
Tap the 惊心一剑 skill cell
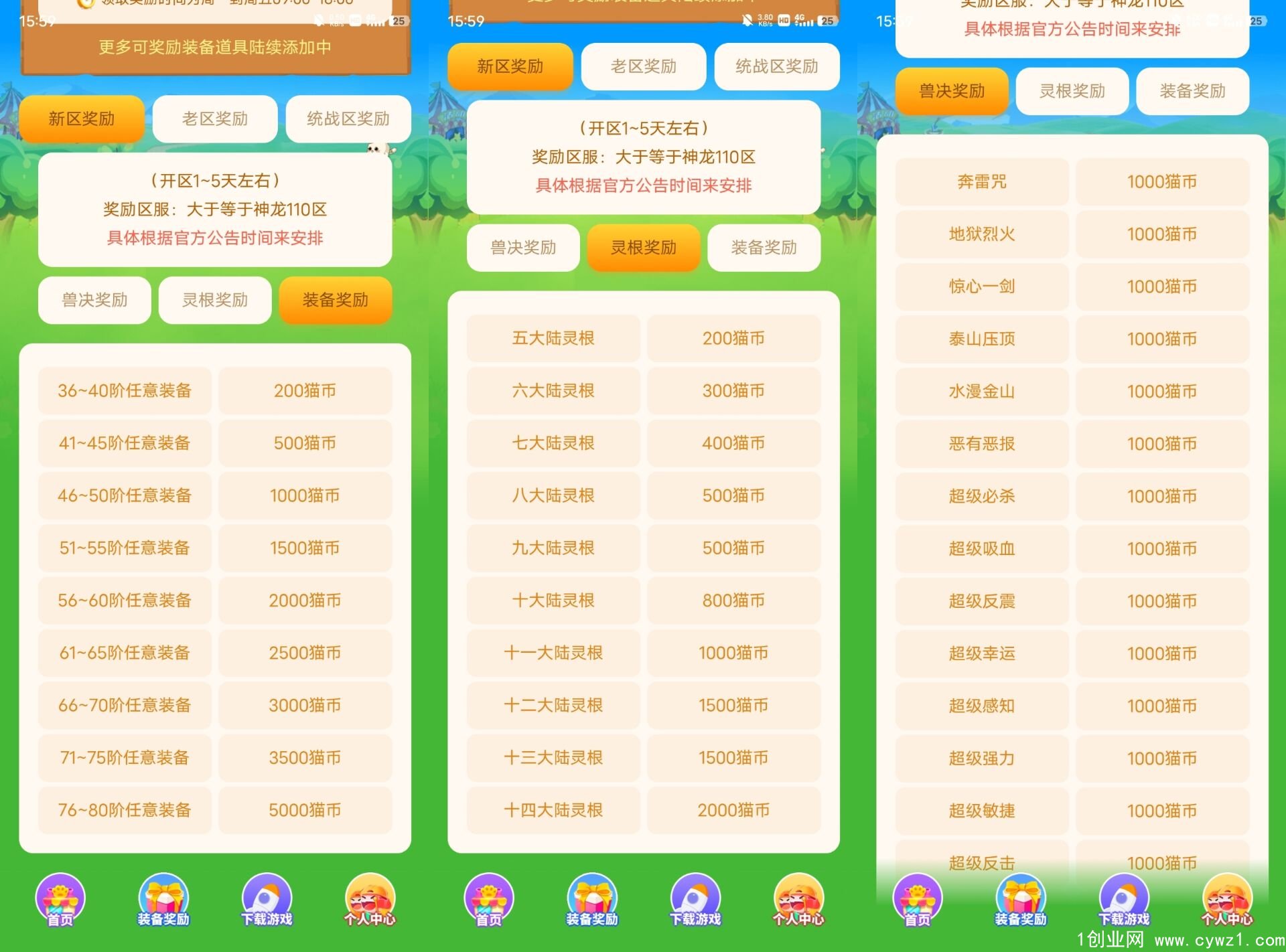[982, 287]
